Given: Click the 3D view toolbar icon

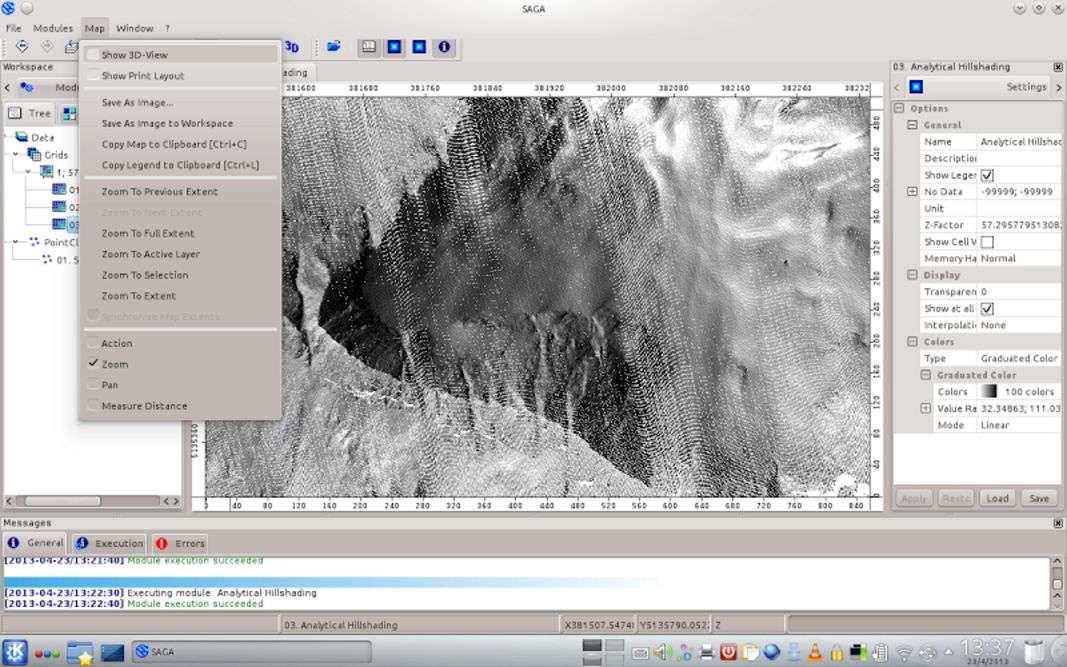Looking at the screenshot, I should click(x=291, y=47).
